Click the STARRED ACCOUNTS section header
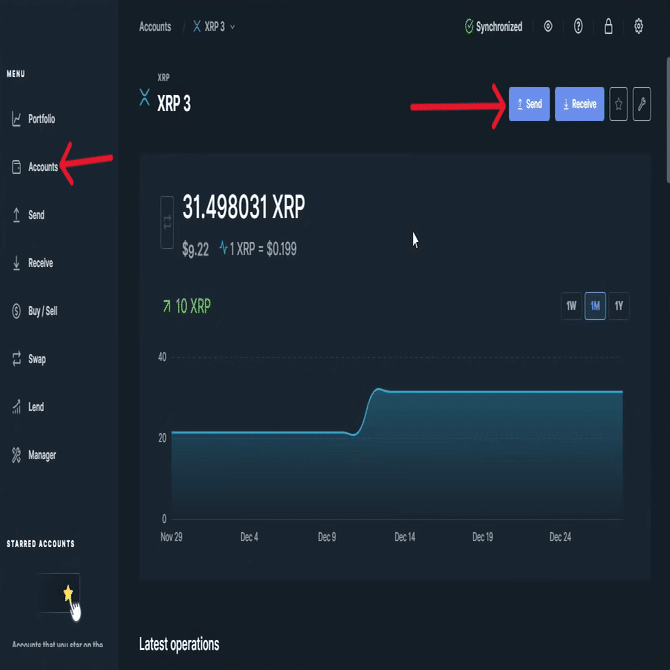Image resolution: width=670 pixels, height=670 pixels. (41, 544)
